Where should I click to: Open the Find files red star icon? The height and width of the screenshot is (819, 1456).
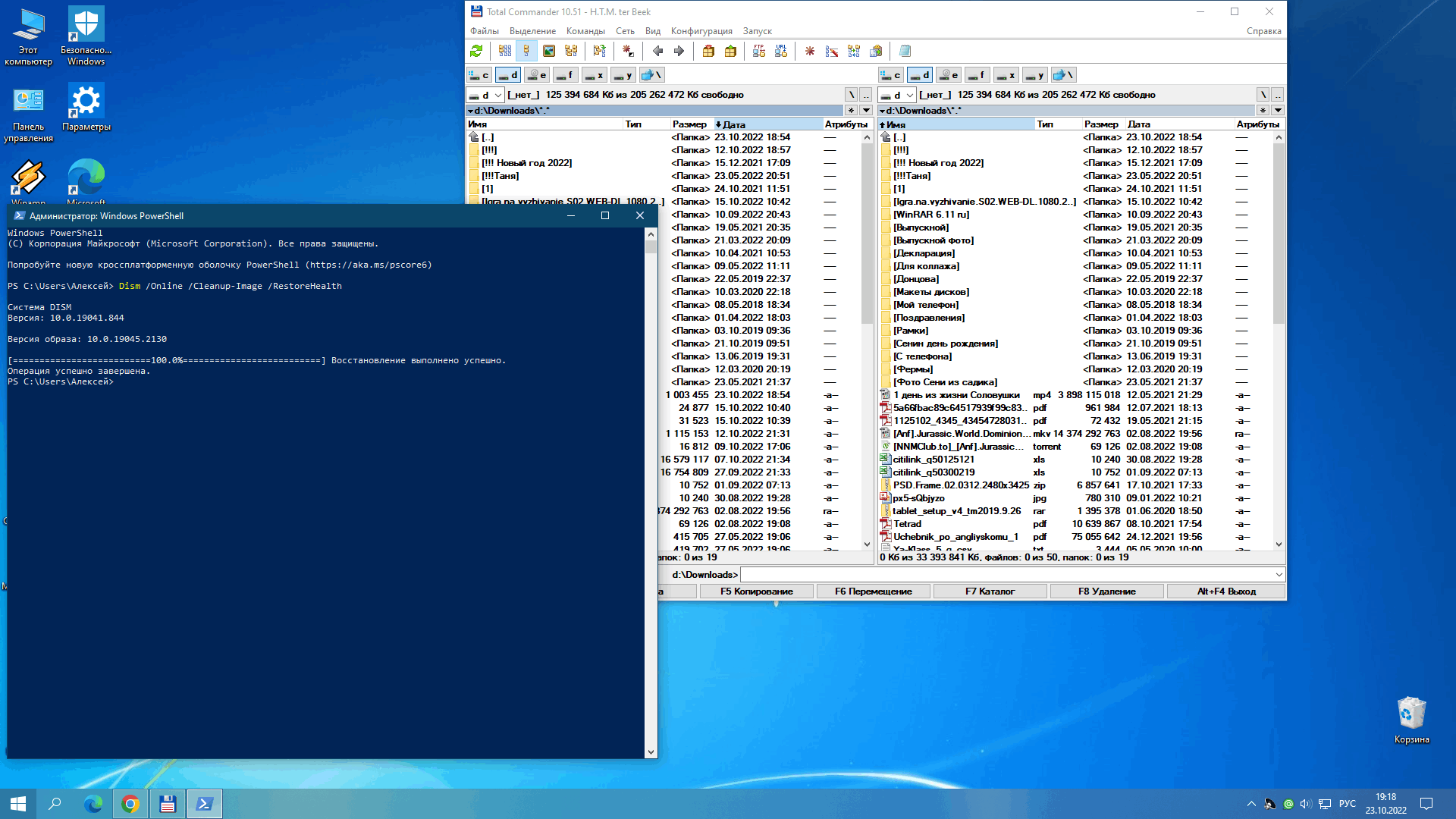point(810,51)
